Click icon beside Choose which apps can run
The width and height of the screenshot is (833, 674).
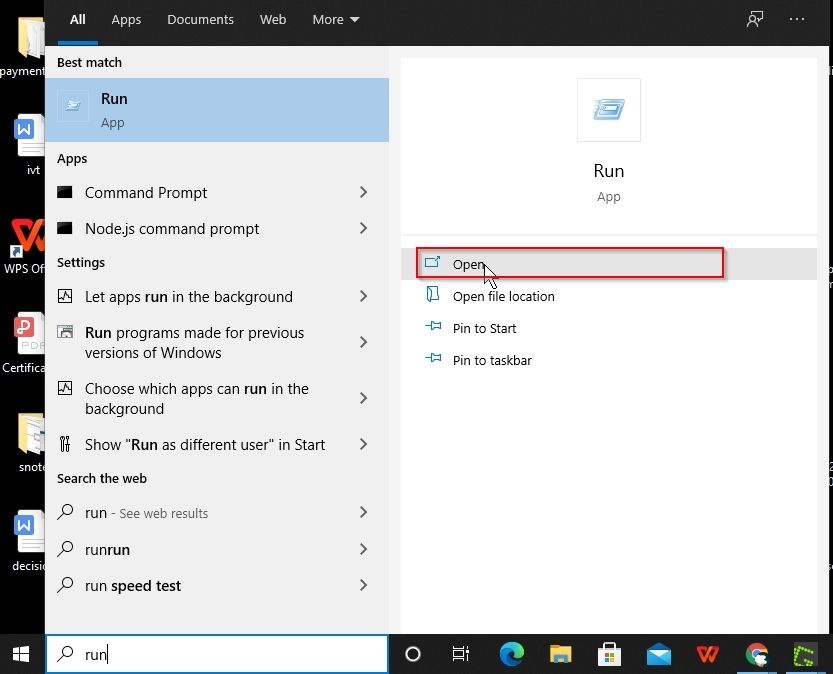(65, 388)
